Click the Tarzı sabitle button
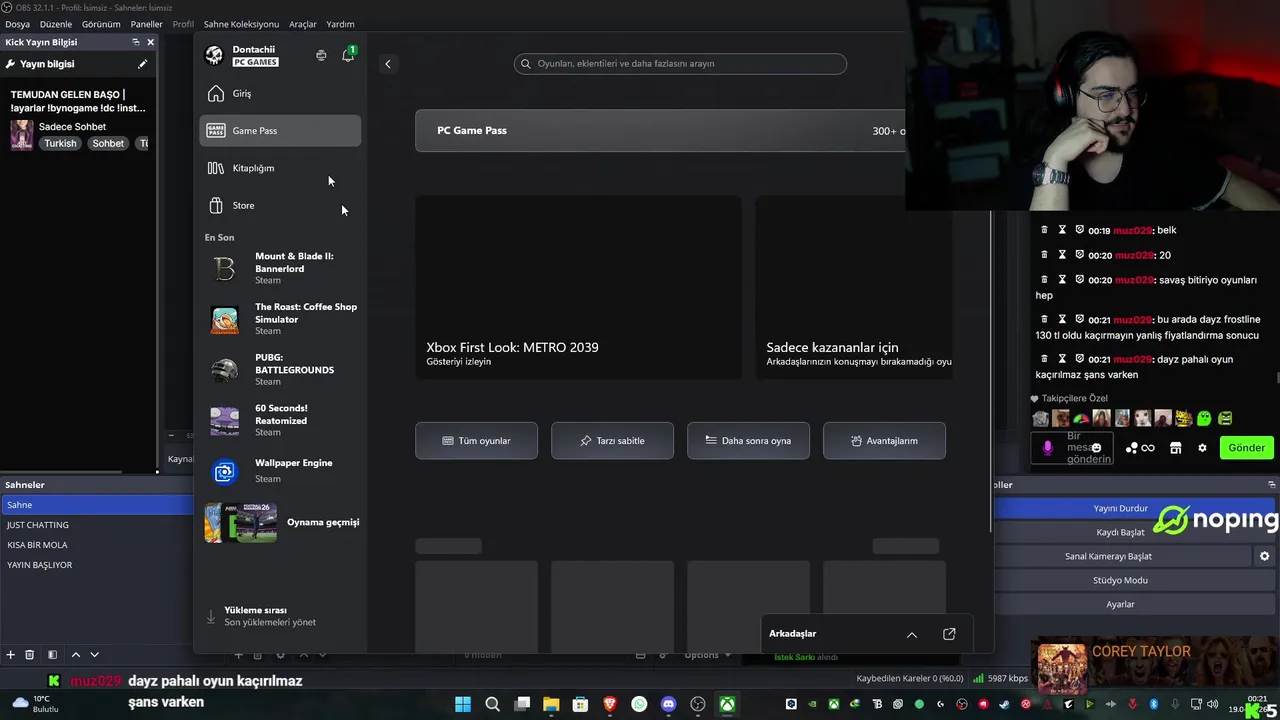1280x720 pixels. tap(612, 441)
